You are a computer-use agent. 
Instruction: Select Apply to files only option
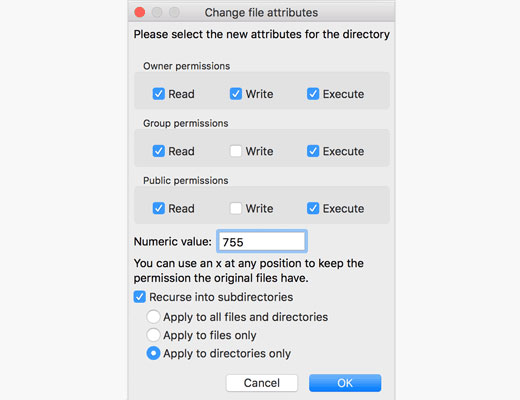[153, 335]
